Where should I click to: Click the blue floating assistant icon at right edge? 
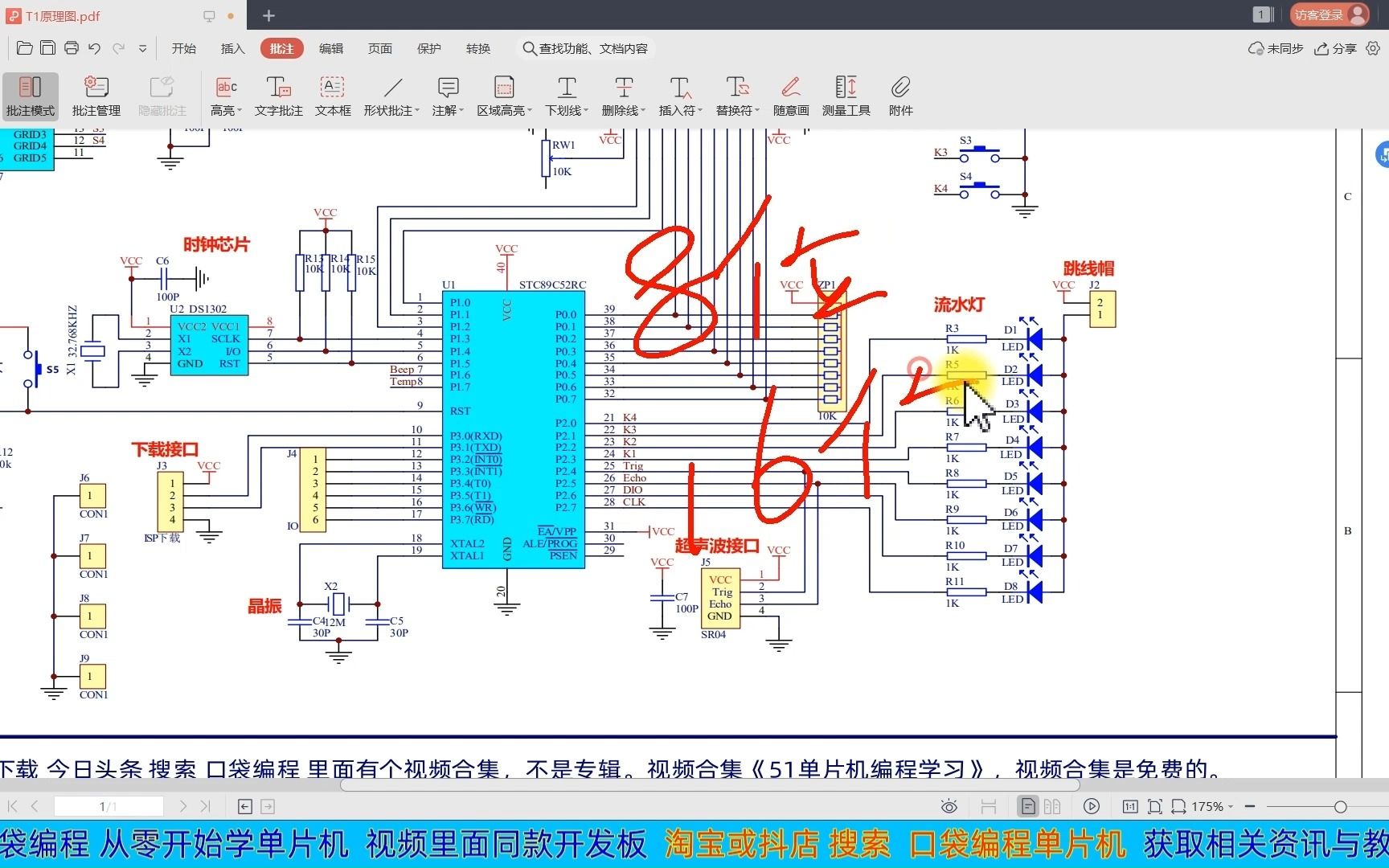coord(1382,155)
